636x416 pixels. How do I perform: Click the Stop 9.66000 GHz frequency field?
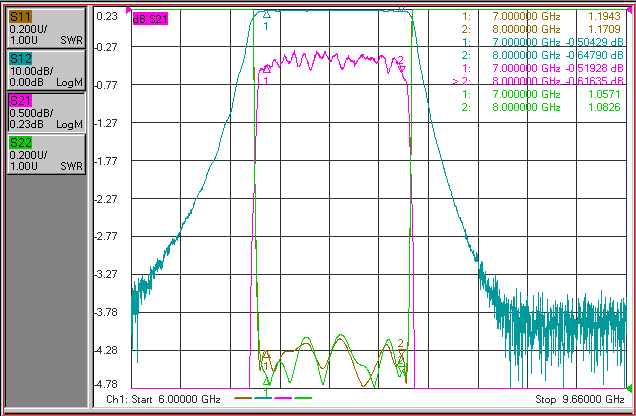[580, 399]
